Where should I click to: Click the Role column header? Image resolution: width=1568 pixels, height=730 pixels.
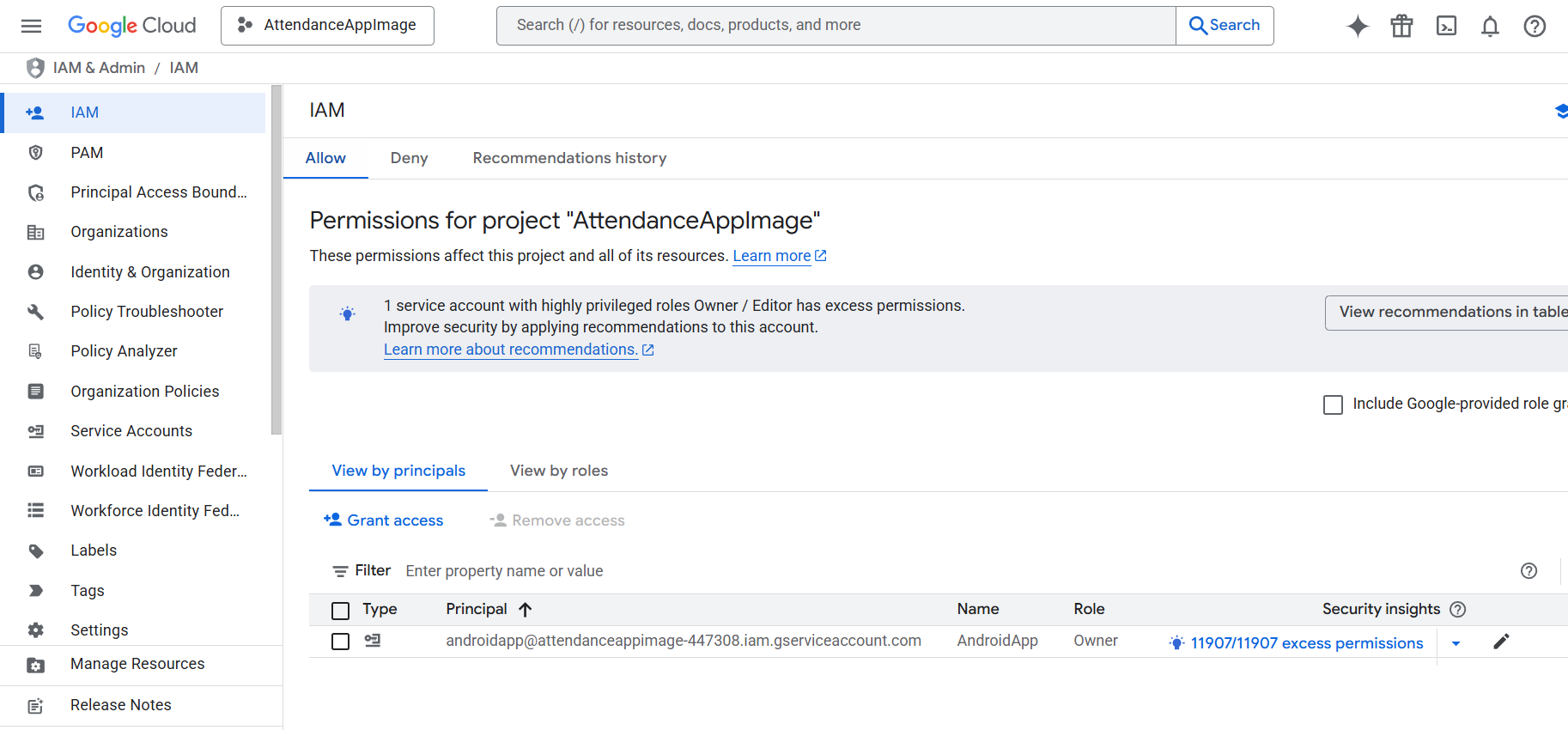click(1089, 609)
